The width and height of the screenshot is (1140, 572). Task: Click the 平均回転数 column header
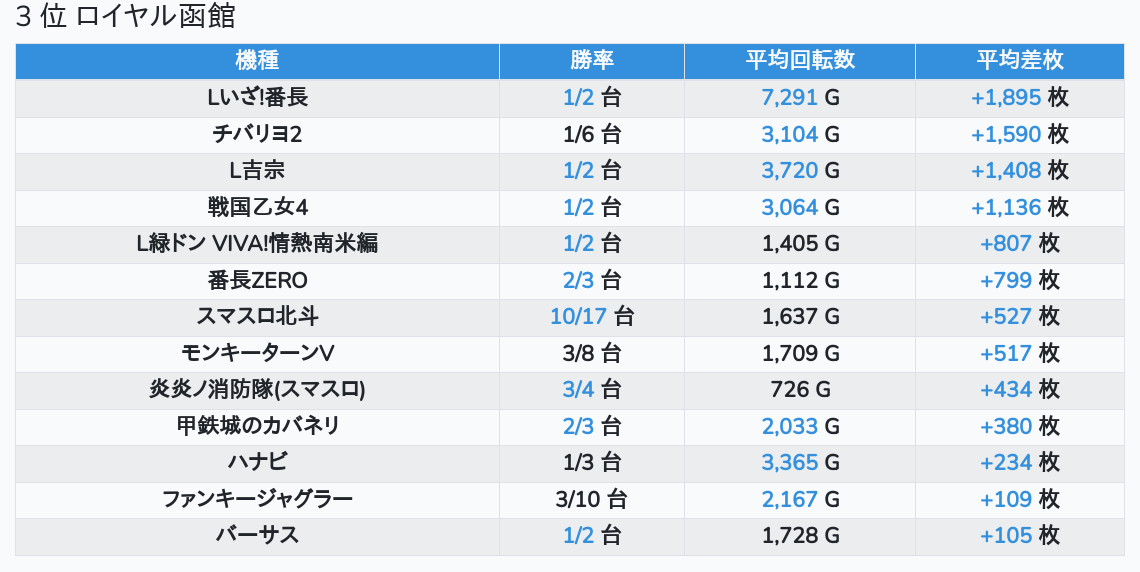(x=800, y=60)
